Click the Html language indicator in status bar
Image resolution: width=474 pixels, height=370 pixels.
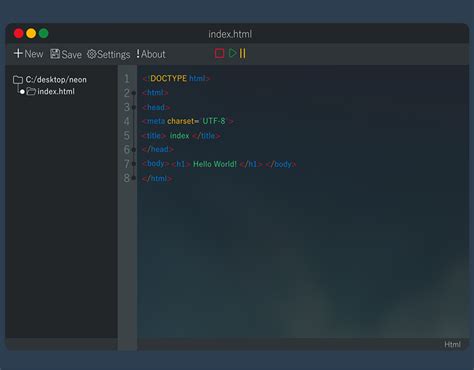[x=452, y=344]
